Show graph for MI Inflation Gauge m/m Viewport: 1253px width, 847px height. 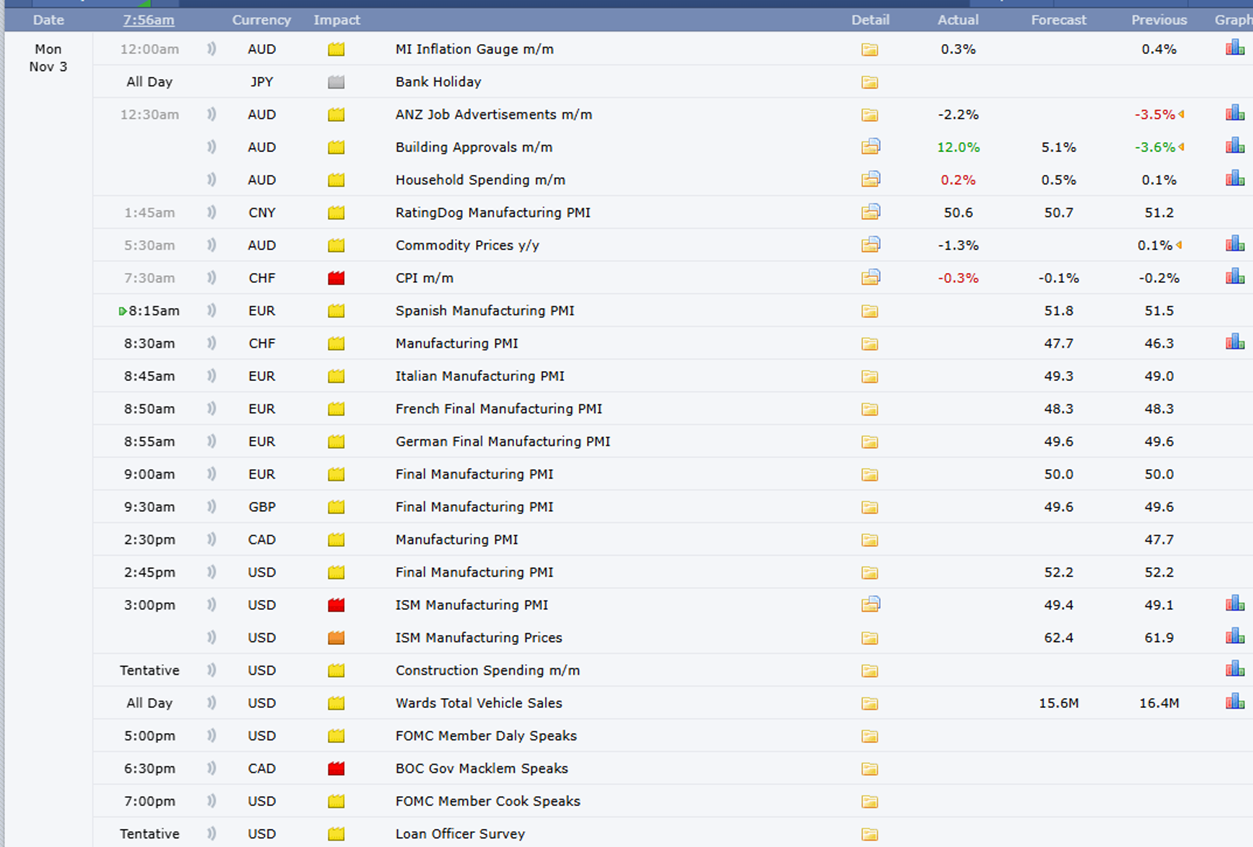pos(1235,48)
